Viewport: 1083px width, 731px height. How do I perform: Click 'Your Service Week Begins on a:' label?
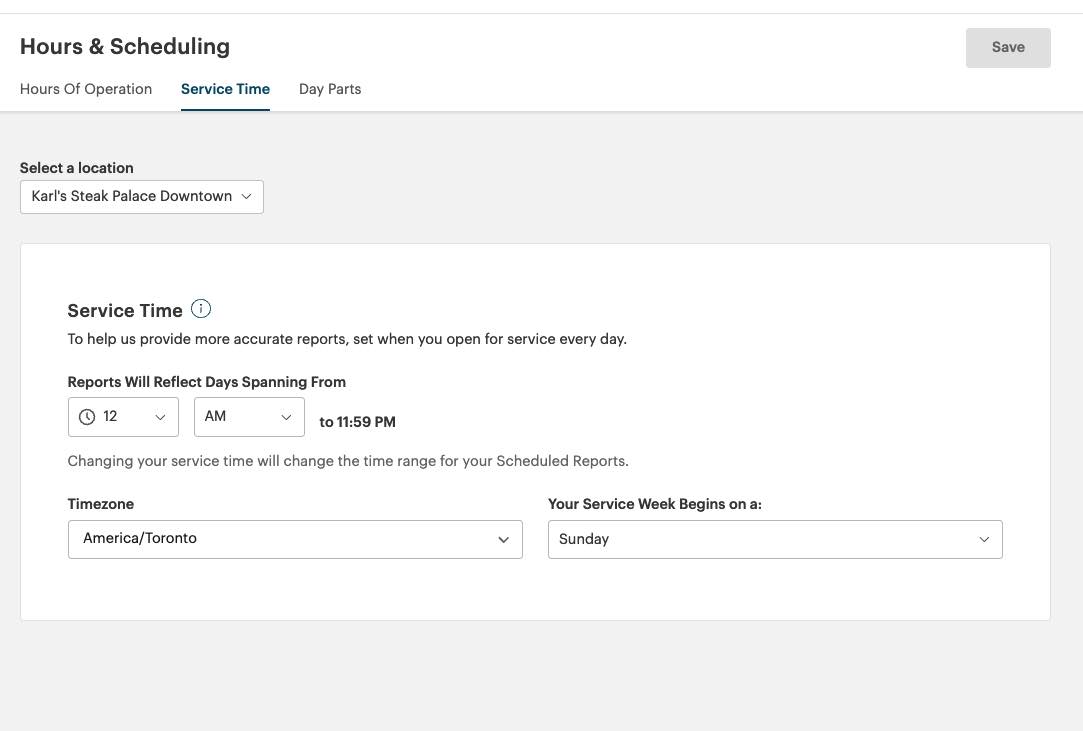point(654,504)
